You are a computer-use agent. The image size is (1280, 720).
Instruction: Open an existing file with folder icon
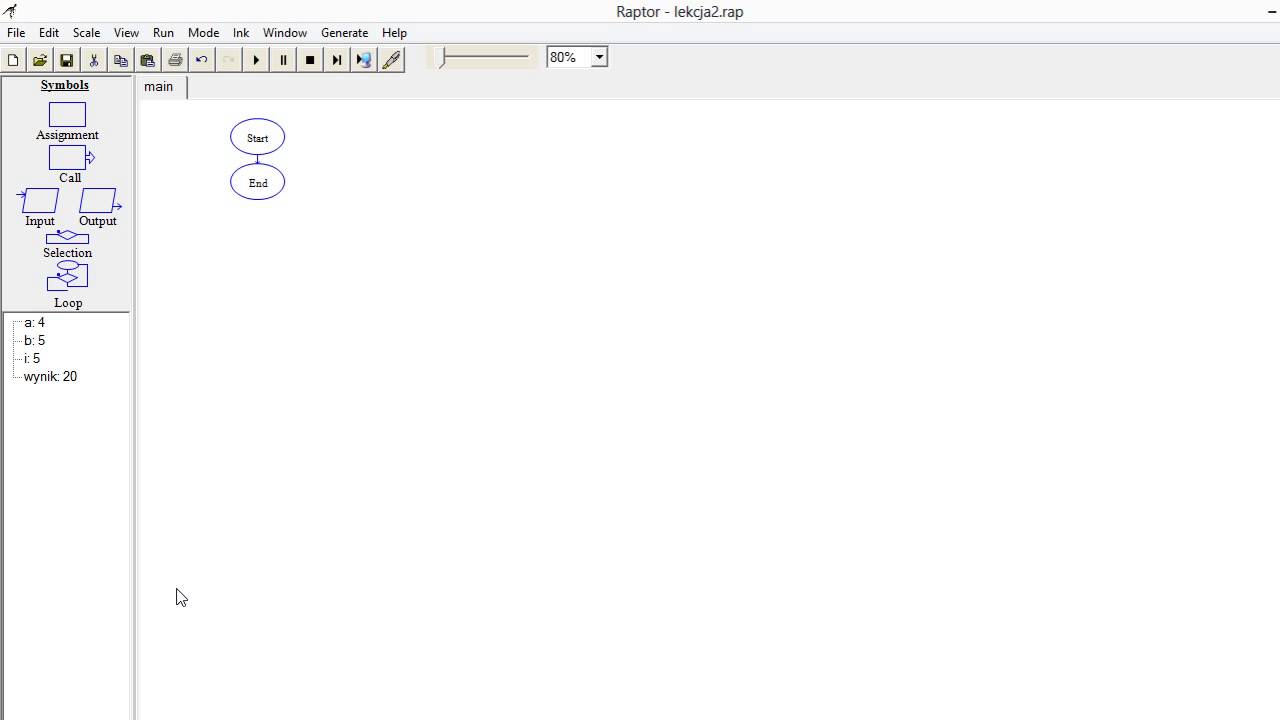(40, 60)
